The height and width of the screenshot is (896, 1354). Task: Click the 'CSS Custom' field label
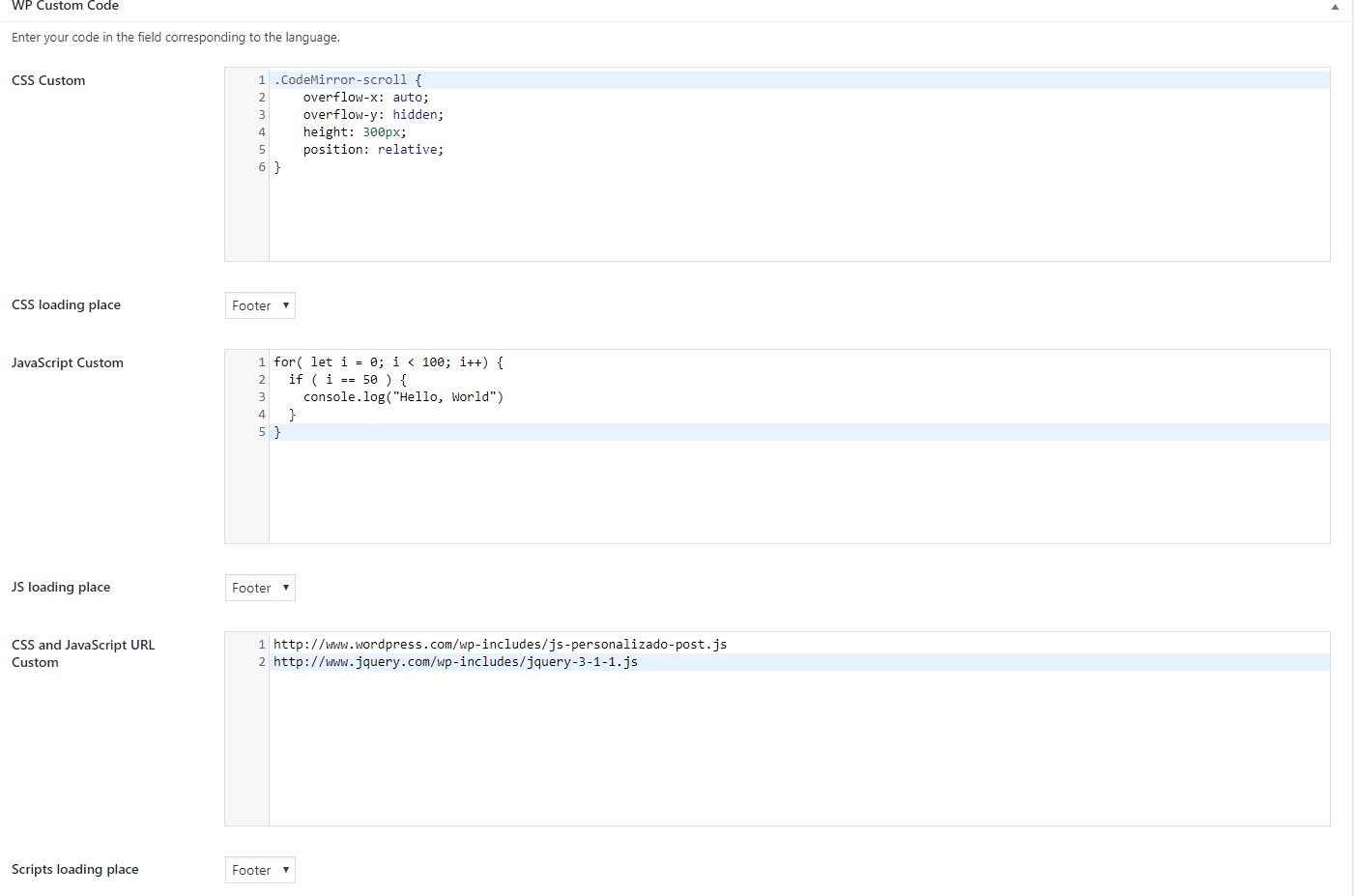48,80
